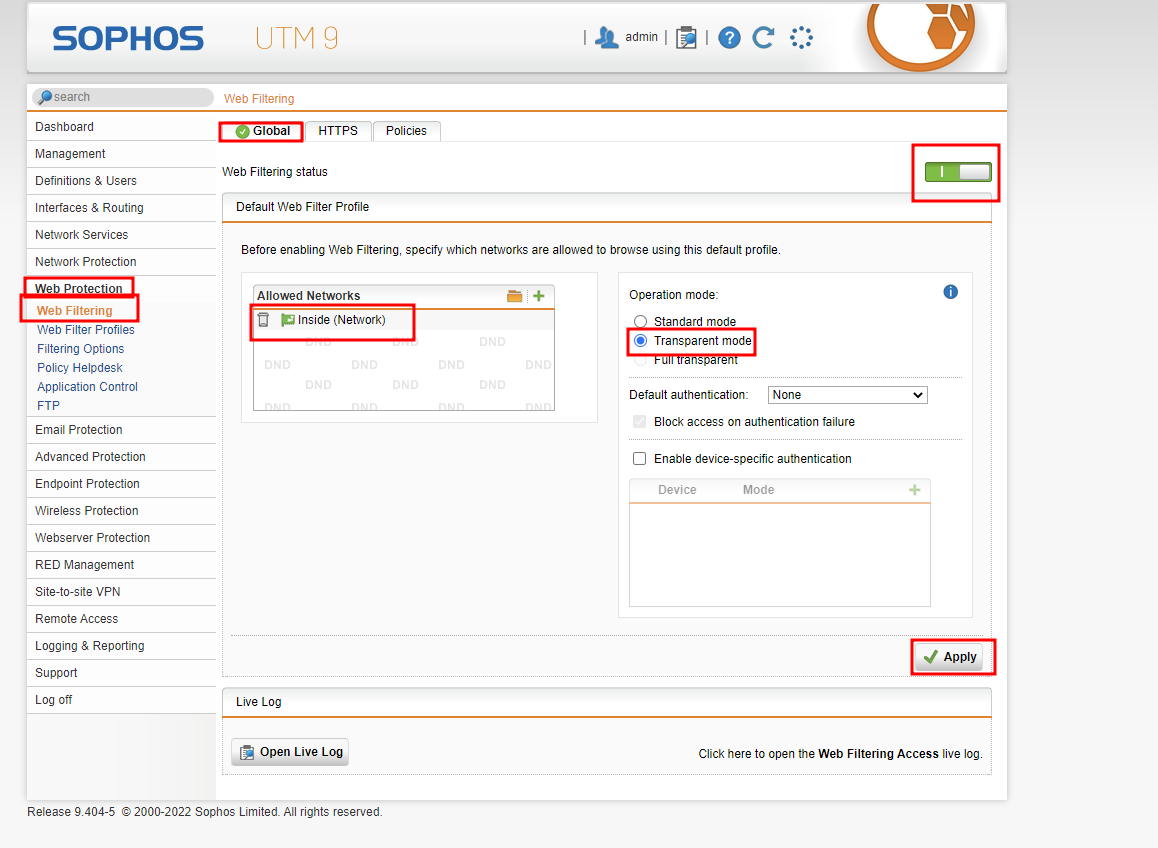Expand Interfaces & Routing menu
1158x848 pixels.
pyautogui.click(x=121, y=208)
